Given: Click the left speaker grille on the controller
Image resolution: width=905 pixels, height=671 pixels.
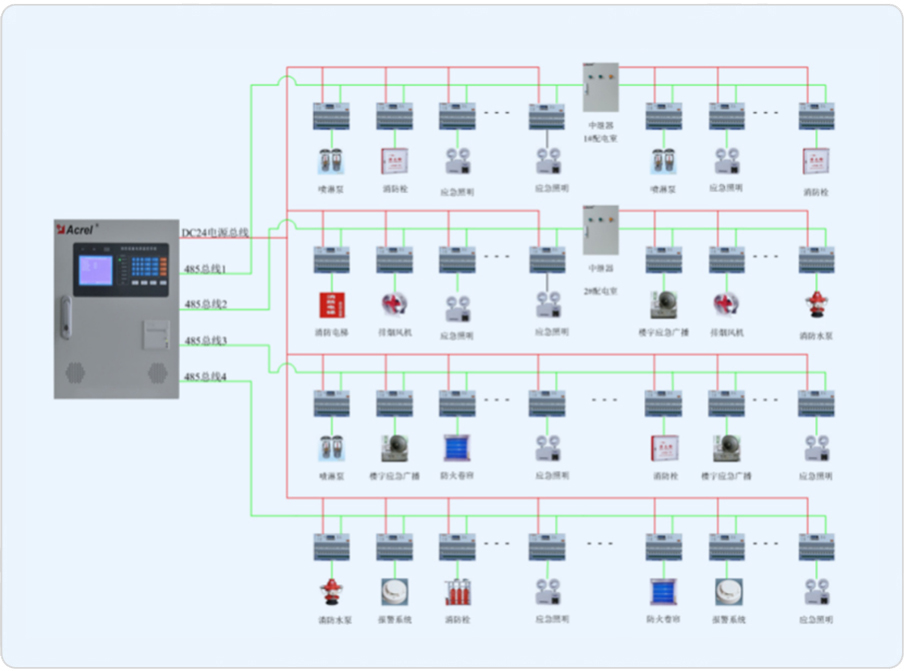Looking at the screenshot, I should [74, 372].
